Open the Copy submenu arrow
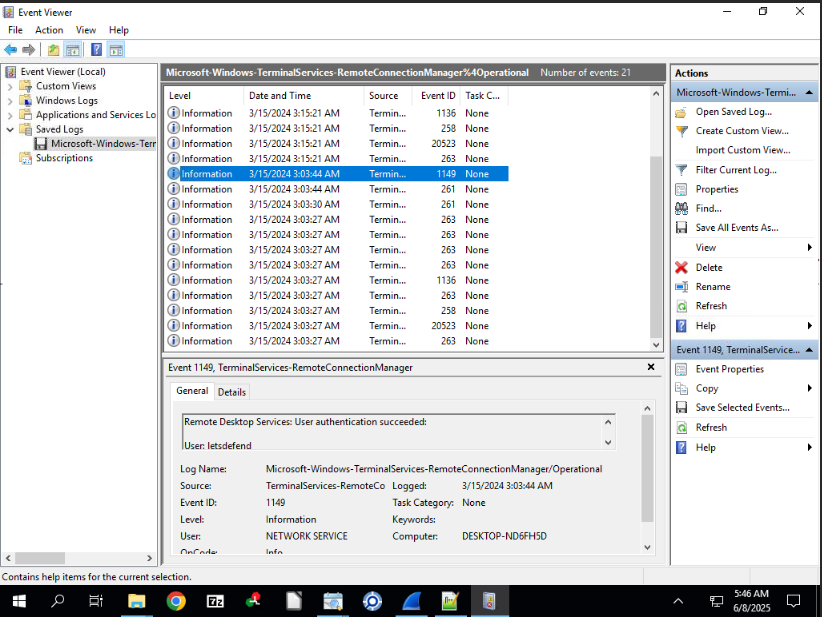This screenshot has width=822, height=617. pos(809,388)
